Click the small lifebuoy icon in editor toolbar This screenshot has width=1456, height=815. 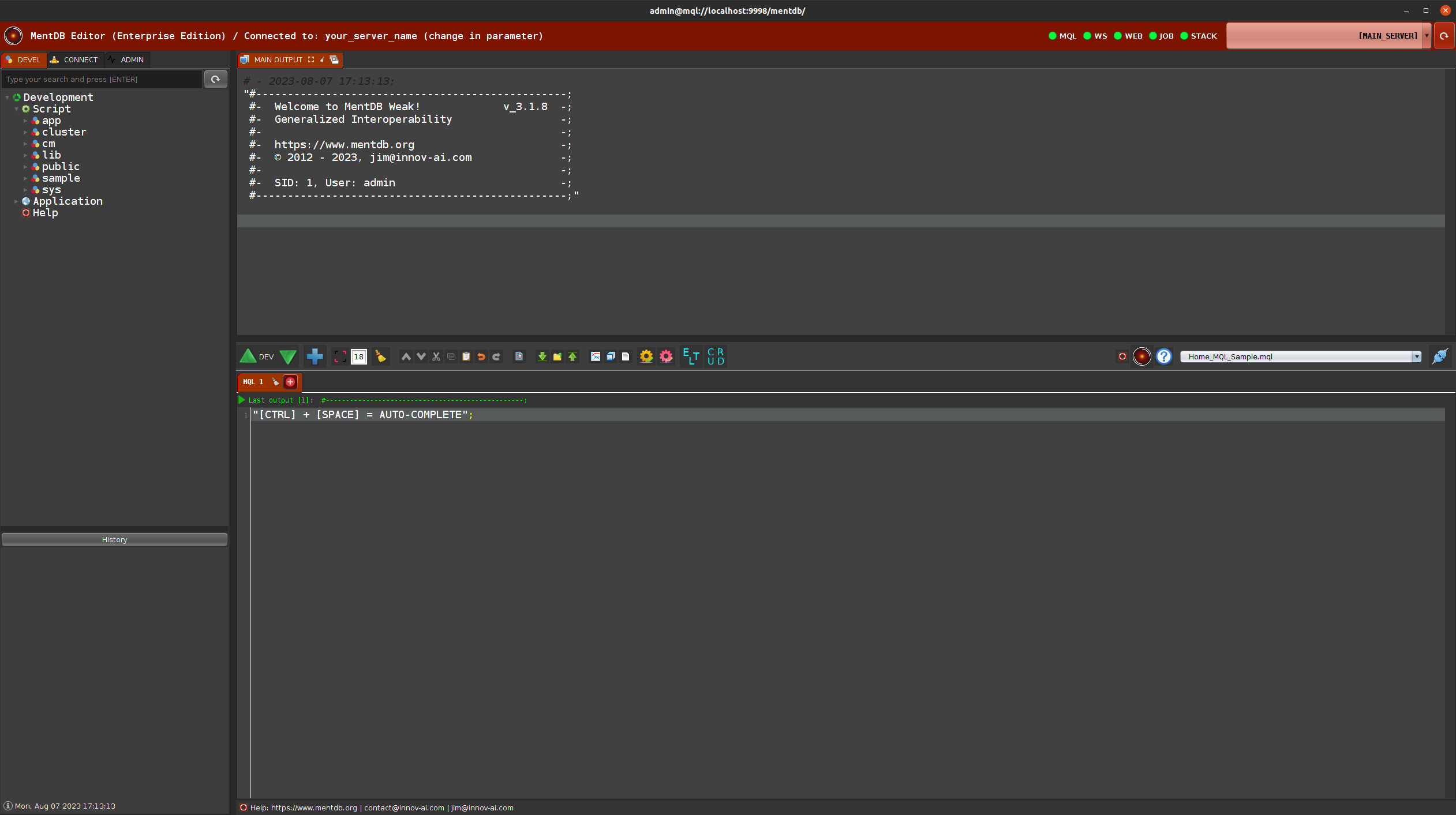[1122, 356]
